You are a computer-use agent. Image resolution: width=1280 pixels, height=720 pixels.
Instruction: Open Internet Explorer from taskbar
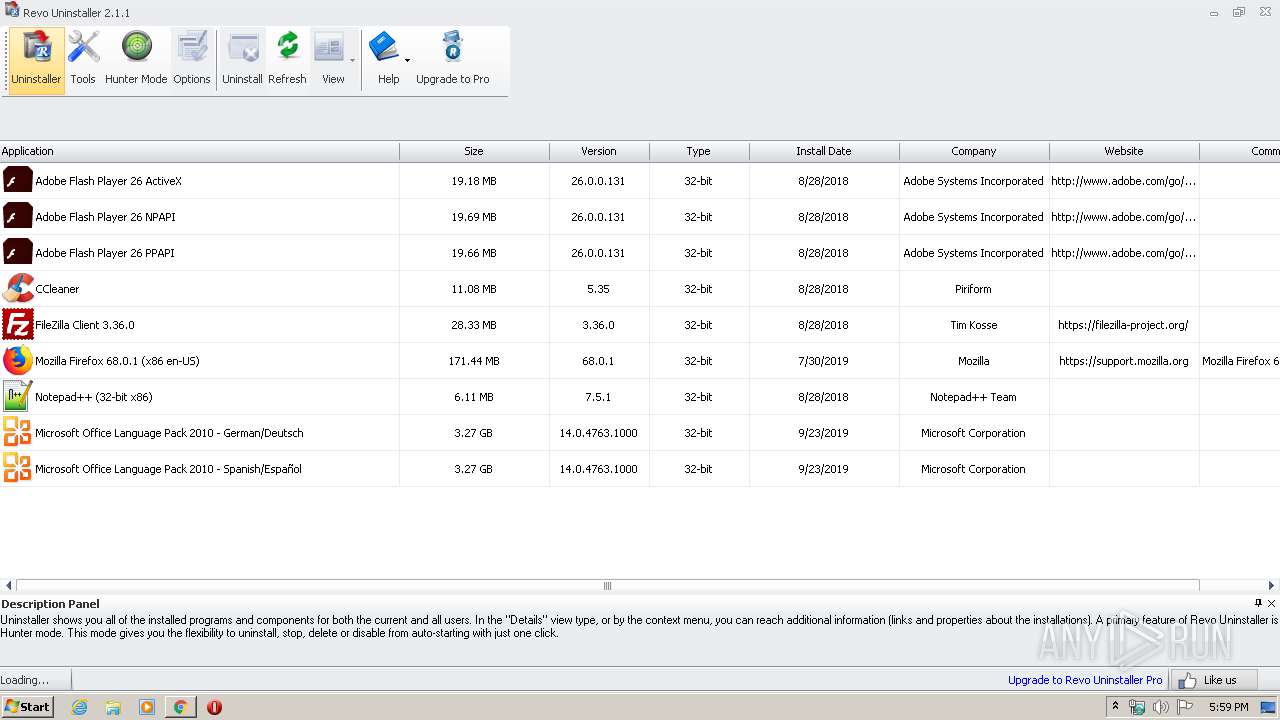pyautogui.click(x=79, y=707)
